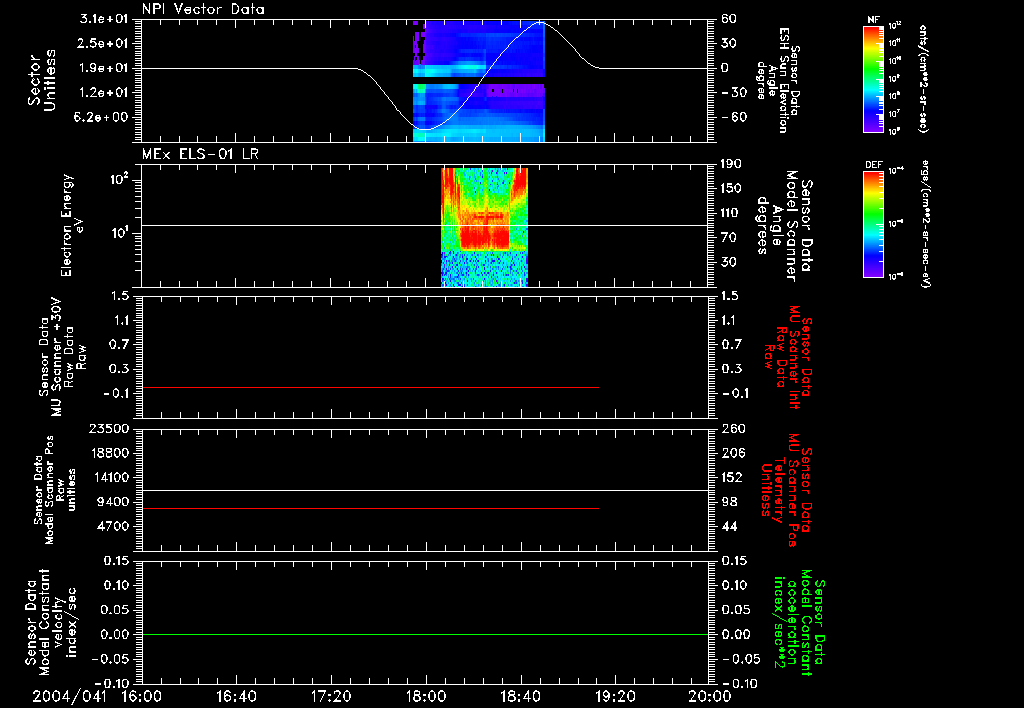Image resolution: width=1024 pixels, height=708 pixels.
Task: Click the white Model Scanner Pos line
Action: [x=425, y=490]
